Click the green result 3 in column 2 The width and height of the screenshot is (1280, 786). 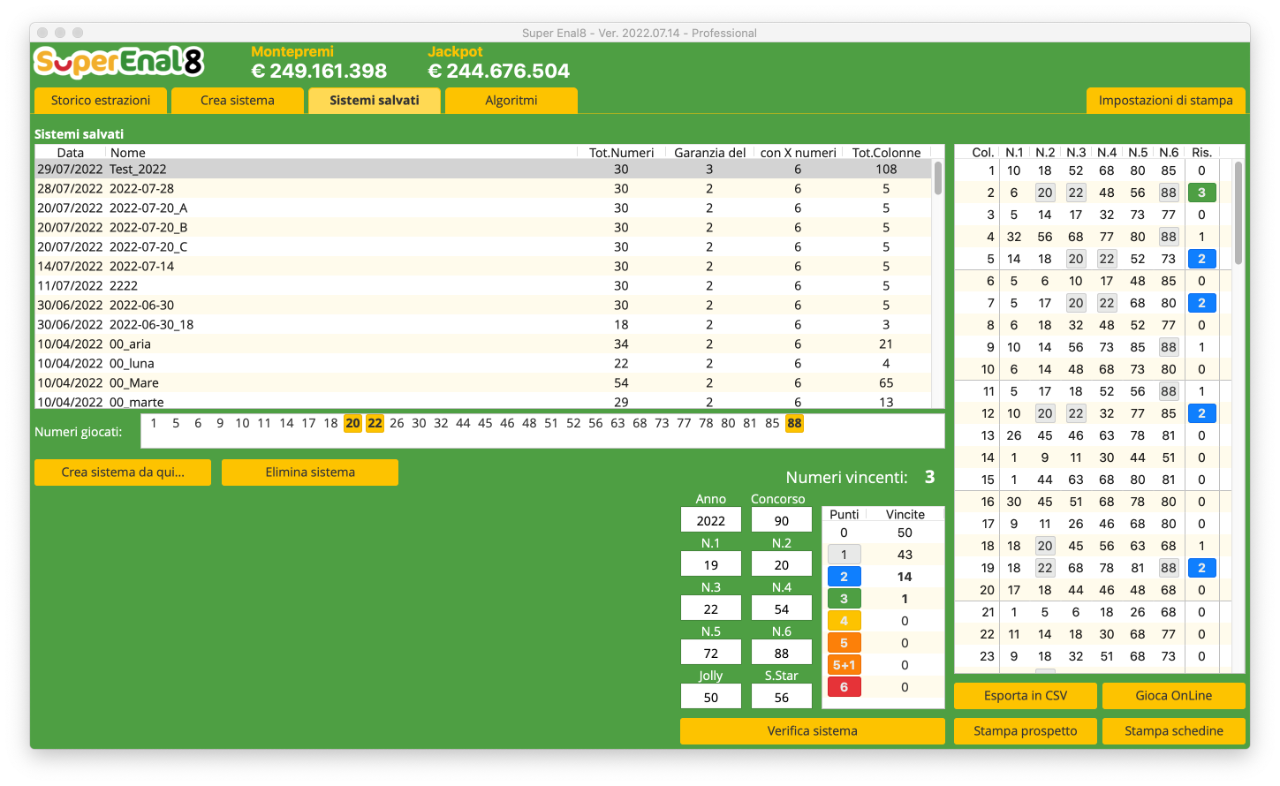[x=1201, y=193]
